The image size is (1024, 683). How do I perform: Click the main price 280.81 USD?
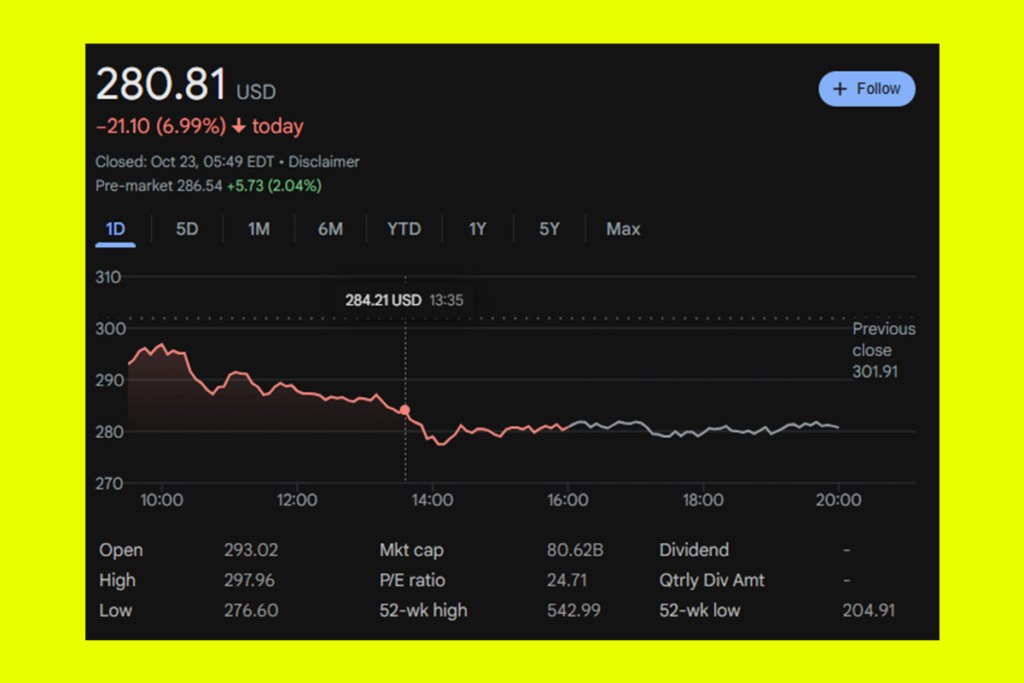click(x=185, y=84)
